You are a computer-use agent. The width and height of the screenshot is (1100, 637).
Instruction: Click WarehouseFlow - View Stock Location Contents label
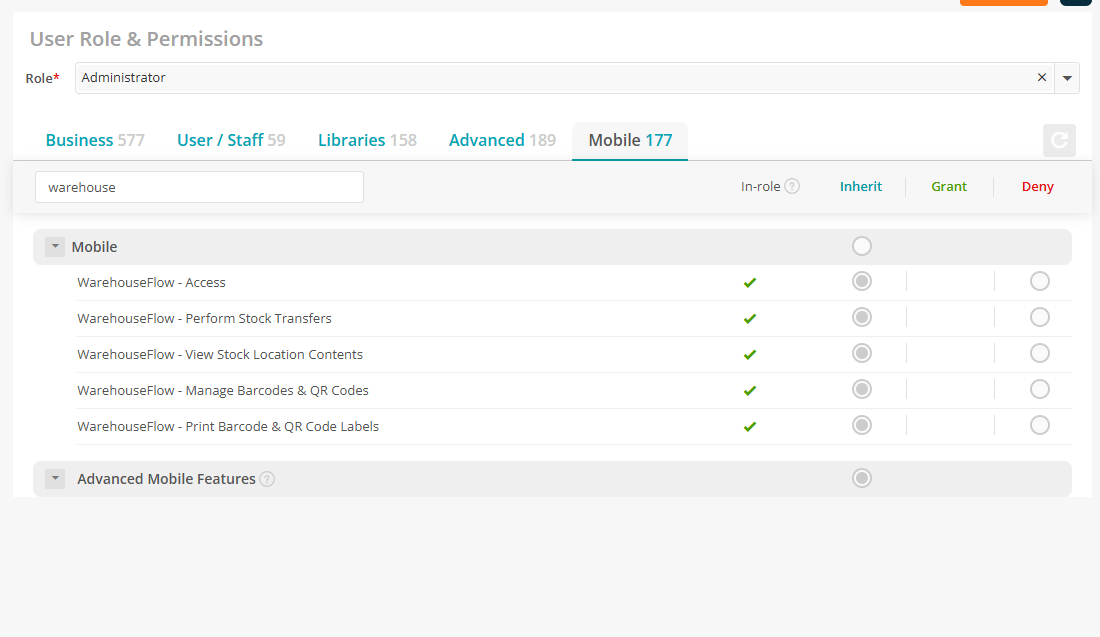(x=220, y=354)
